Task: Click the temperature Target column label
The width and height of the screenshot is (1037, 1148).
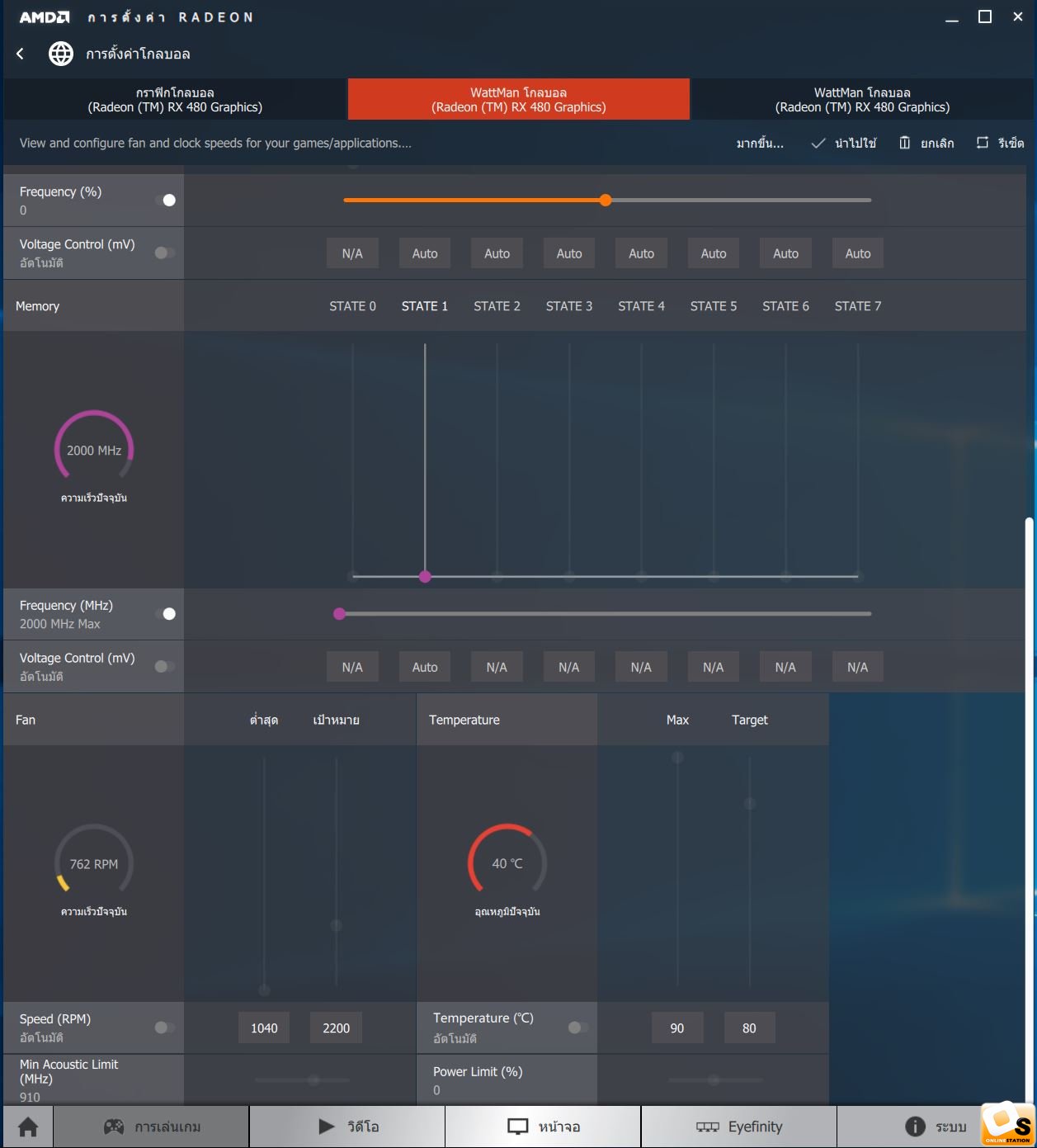Action: pos(750,720)
